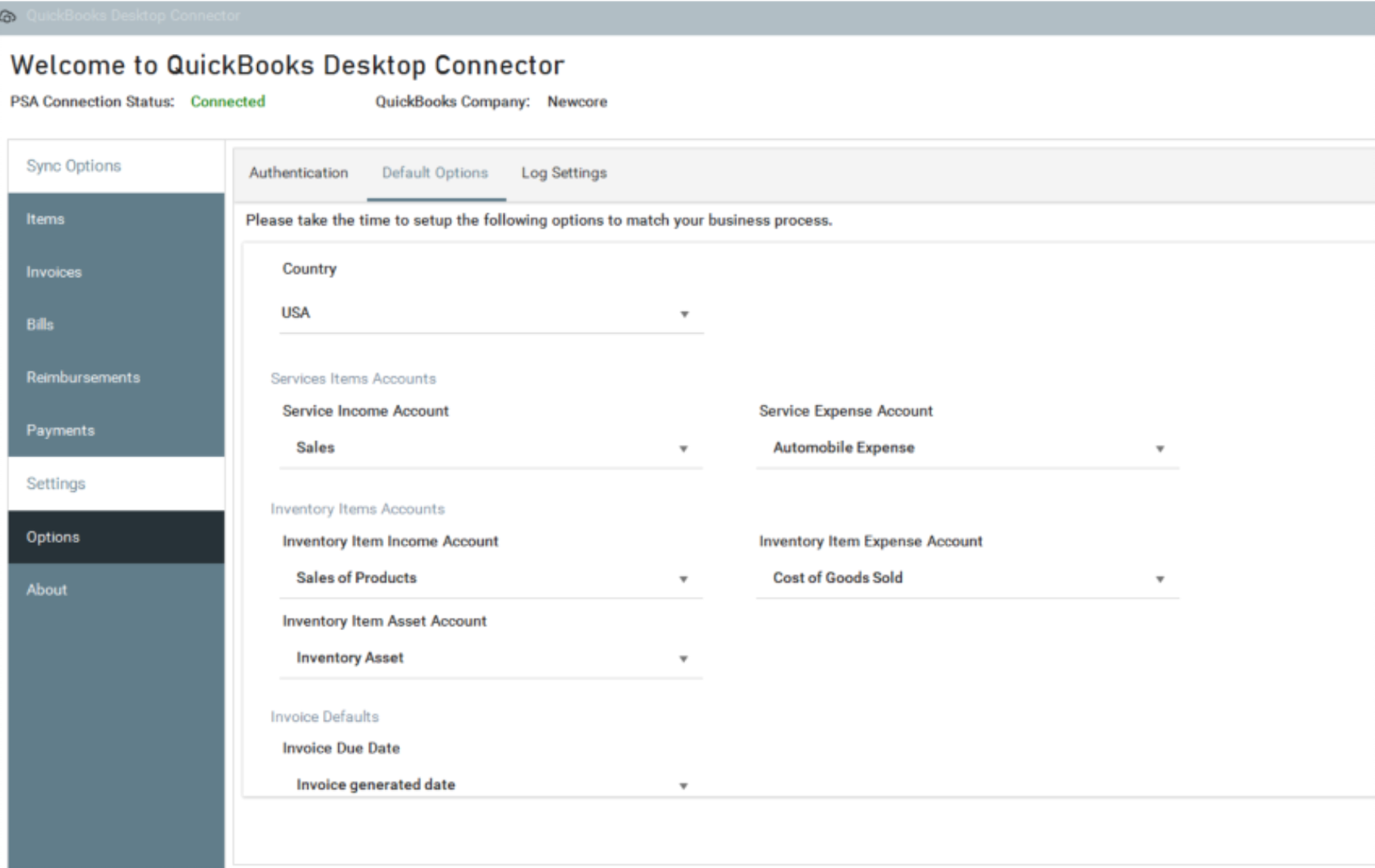Open the Inventory Item Income Account dropdown
This screenshot has width=1375, height=868.
[x=491, y=578]
